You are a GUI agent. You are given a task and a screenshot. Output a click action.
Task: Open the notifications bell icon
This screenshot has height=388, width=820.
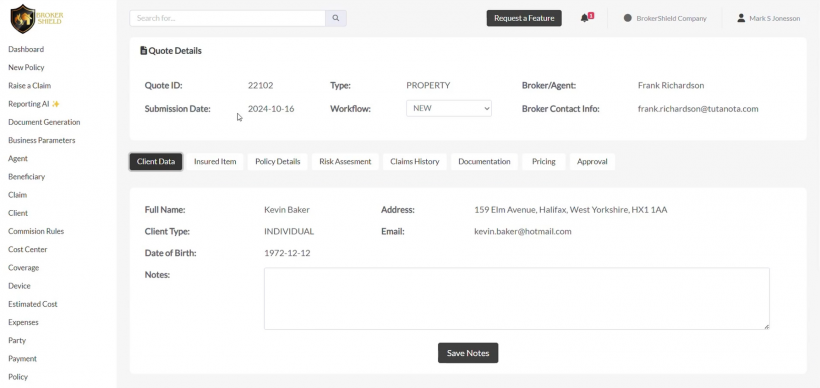585,18
